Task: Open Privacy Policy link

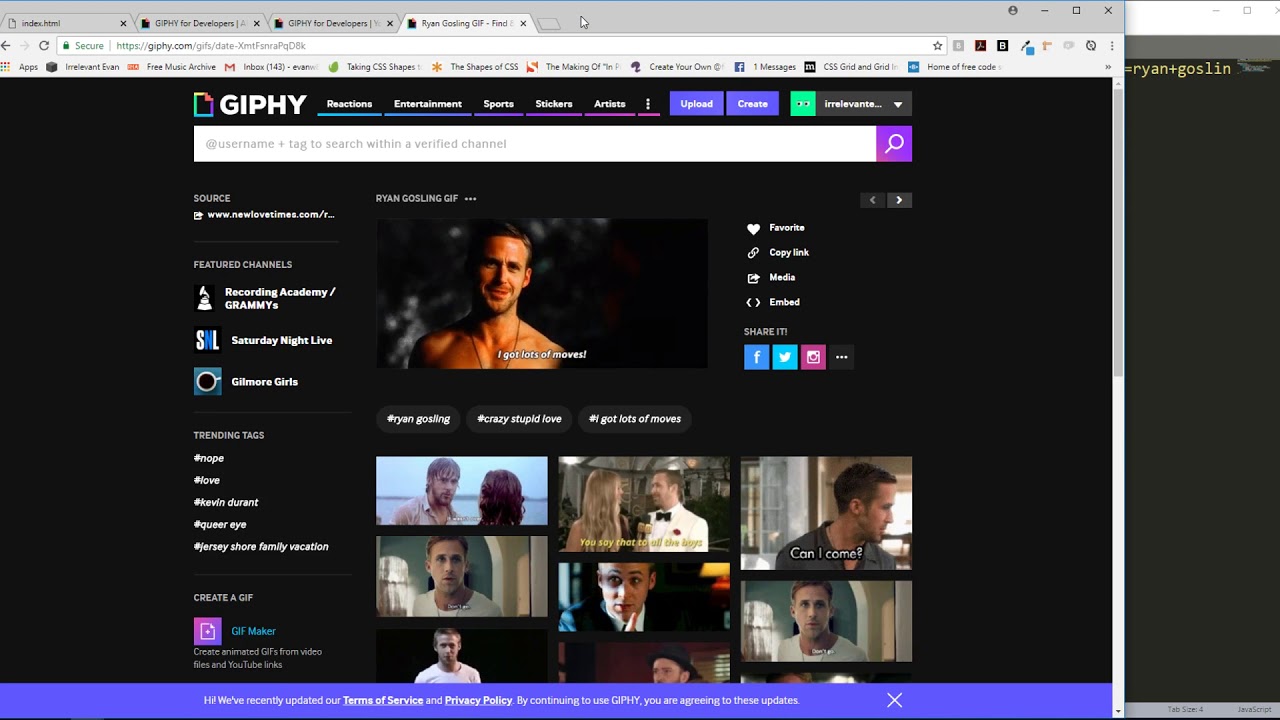Action: click(x=479, y=700)
